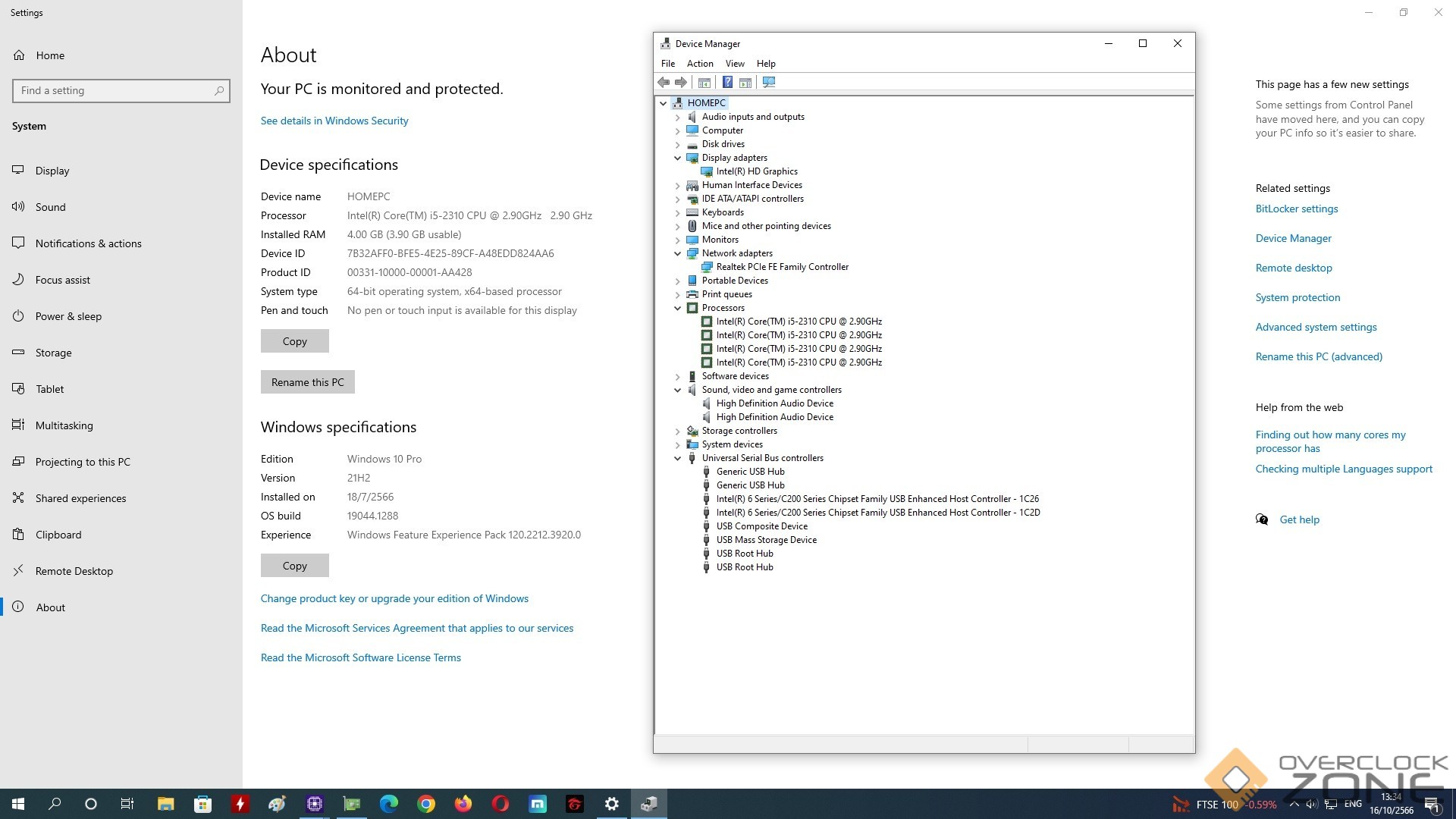The height and width of the screenshot is (819, 1456).
Task: Open Firefox from the taskbar
Action: (x=463, y=804)
